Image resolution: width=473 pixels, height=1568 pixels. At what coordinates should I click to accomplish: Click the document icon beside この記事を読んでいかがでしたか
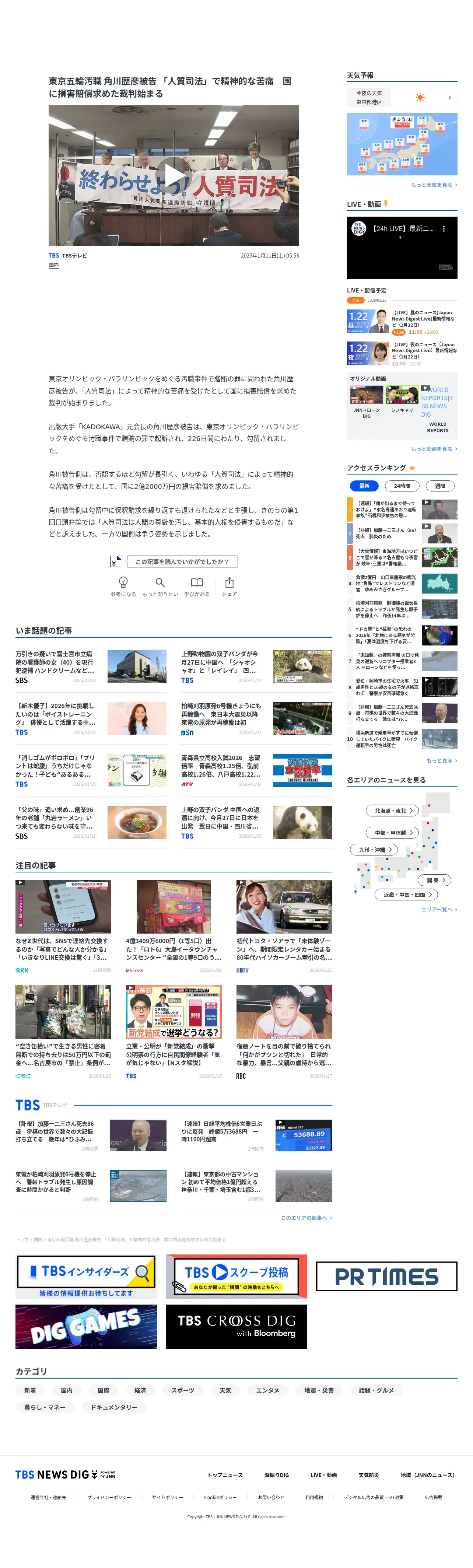(x=115, y=561)
